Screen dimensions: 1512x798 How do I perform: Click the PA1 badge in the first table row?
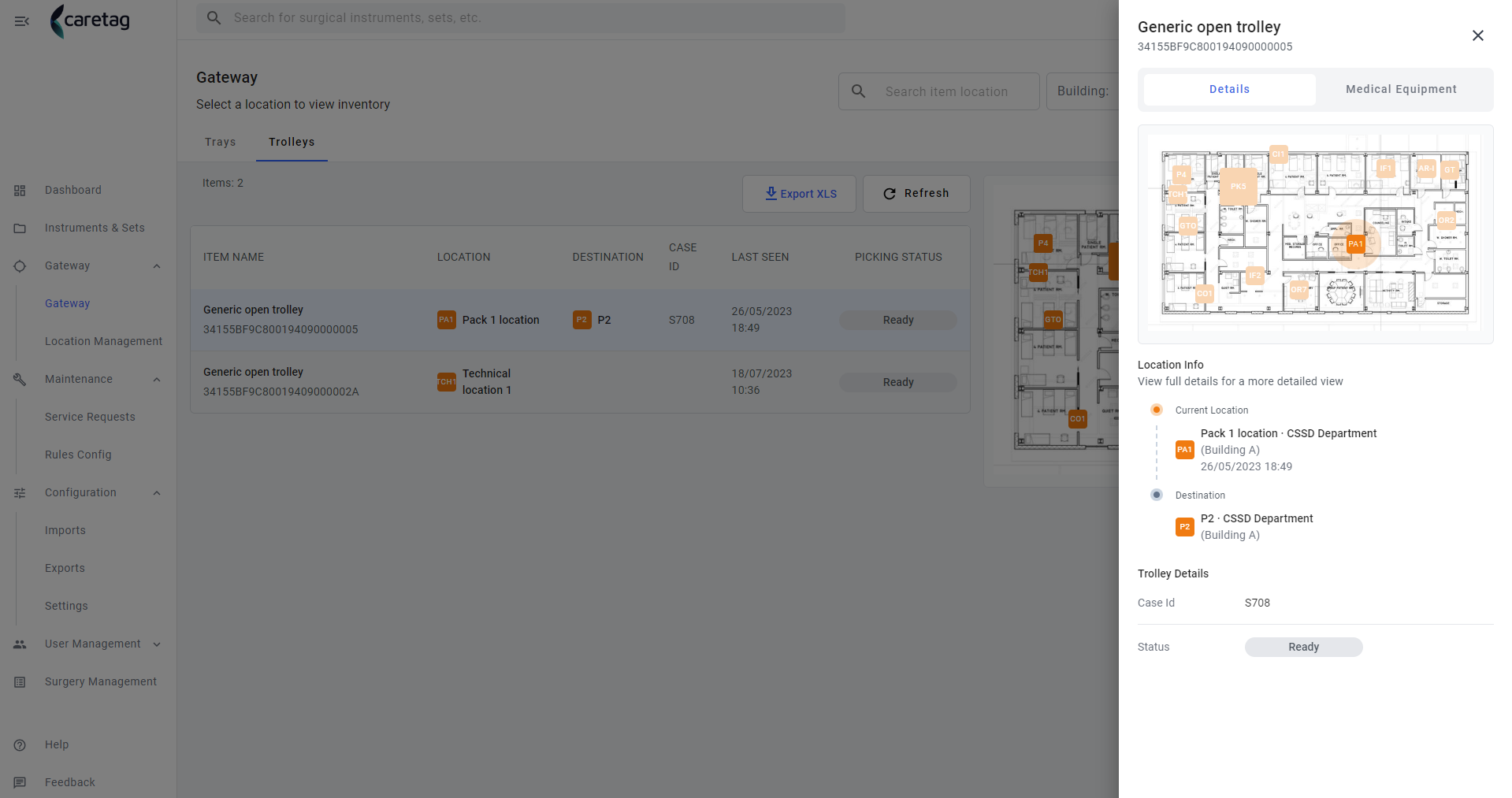point(447,320)
